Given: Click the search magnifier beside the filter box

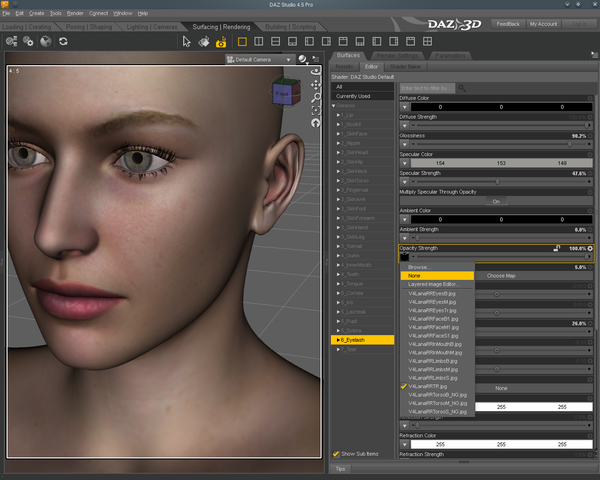Looking at the screenshot, I should (x=462, y=88).
